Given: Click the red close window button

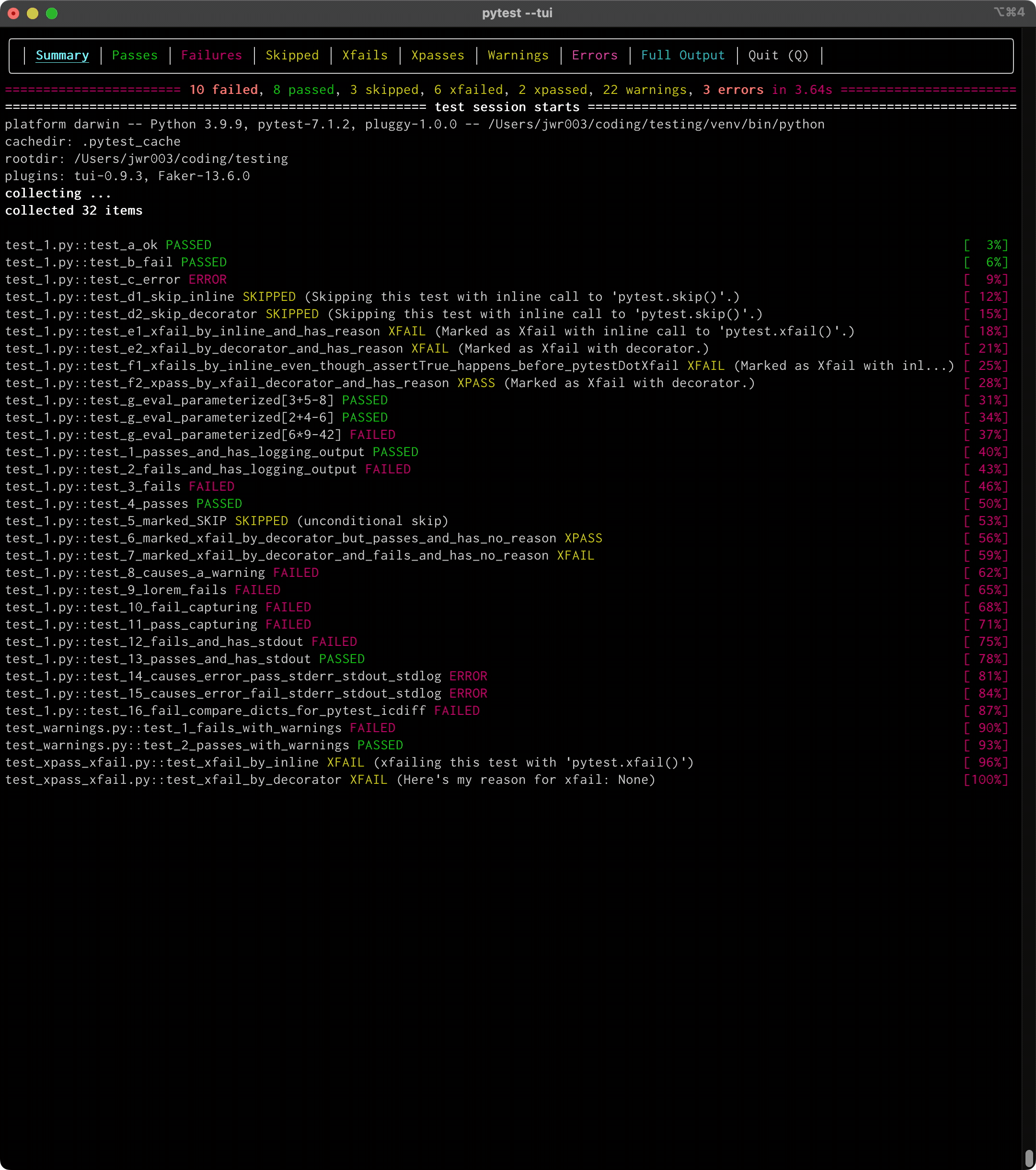Looking at the screenshot, I should pyautogui.click(x=14, y=13).
